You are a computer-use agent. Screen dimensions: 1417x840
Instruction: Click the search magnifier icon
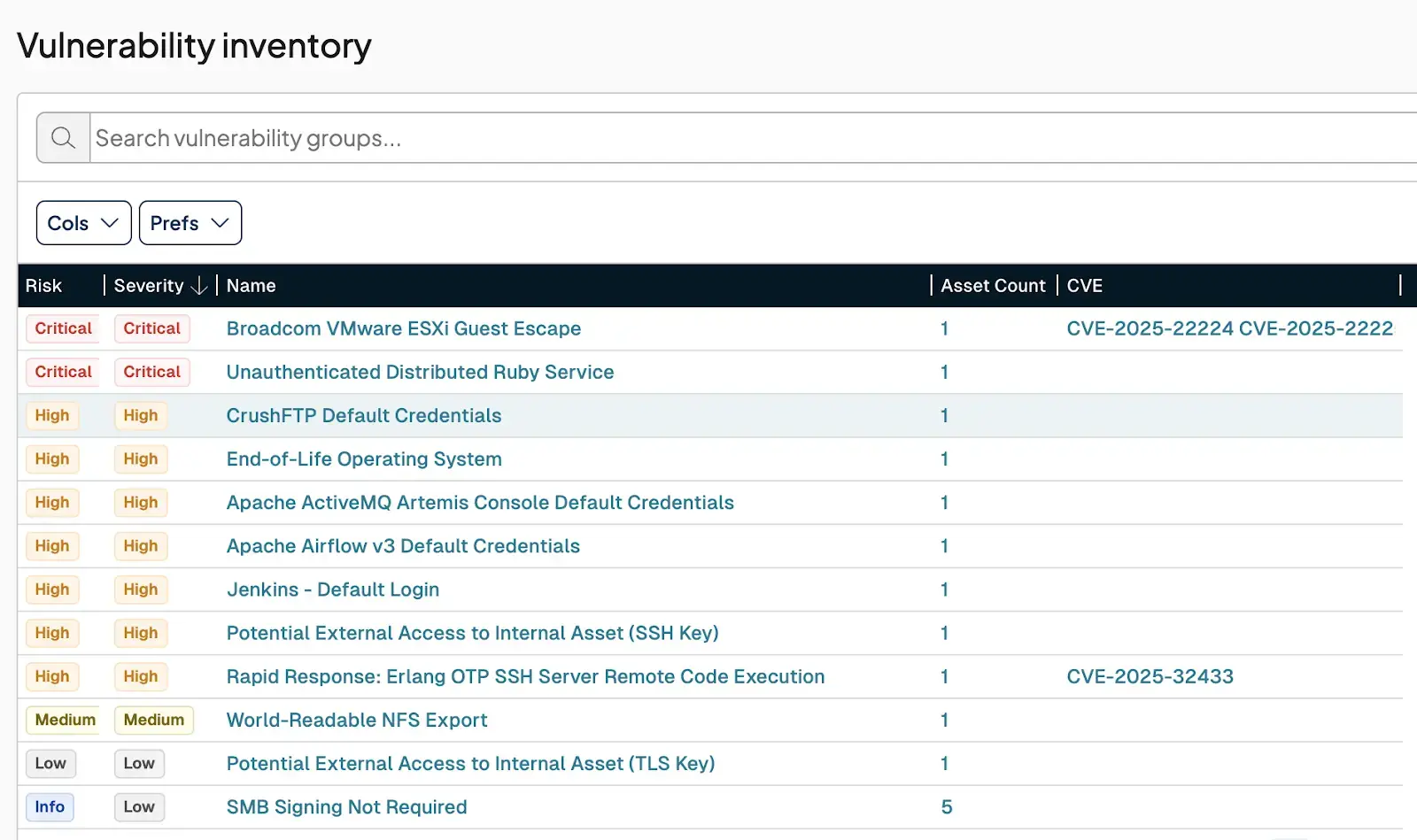pos(62,138)
